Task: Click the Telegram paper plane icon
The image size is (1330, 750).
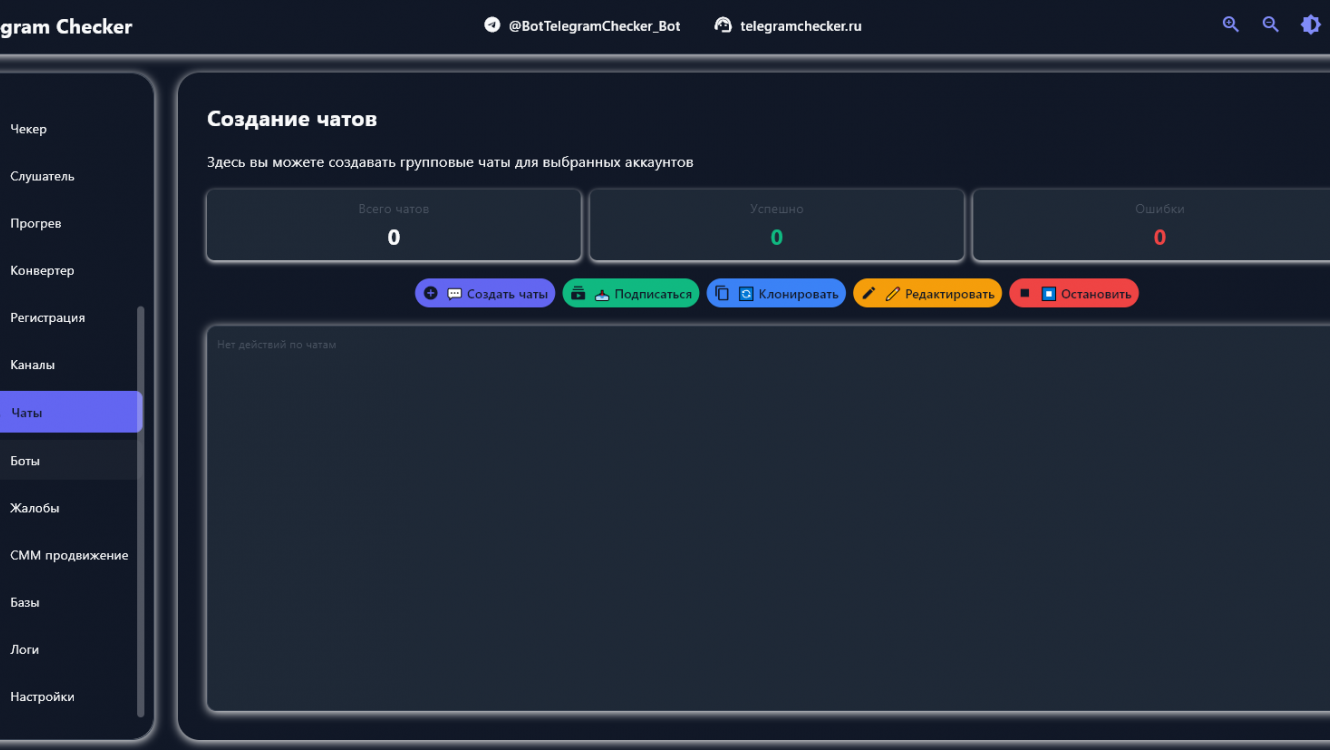Action: (x=492, y=25)
